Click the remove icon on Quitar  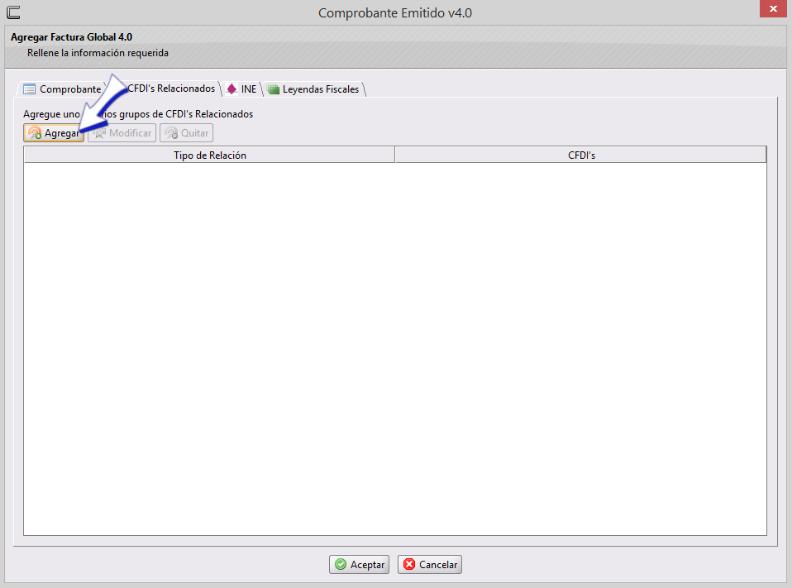172,133
